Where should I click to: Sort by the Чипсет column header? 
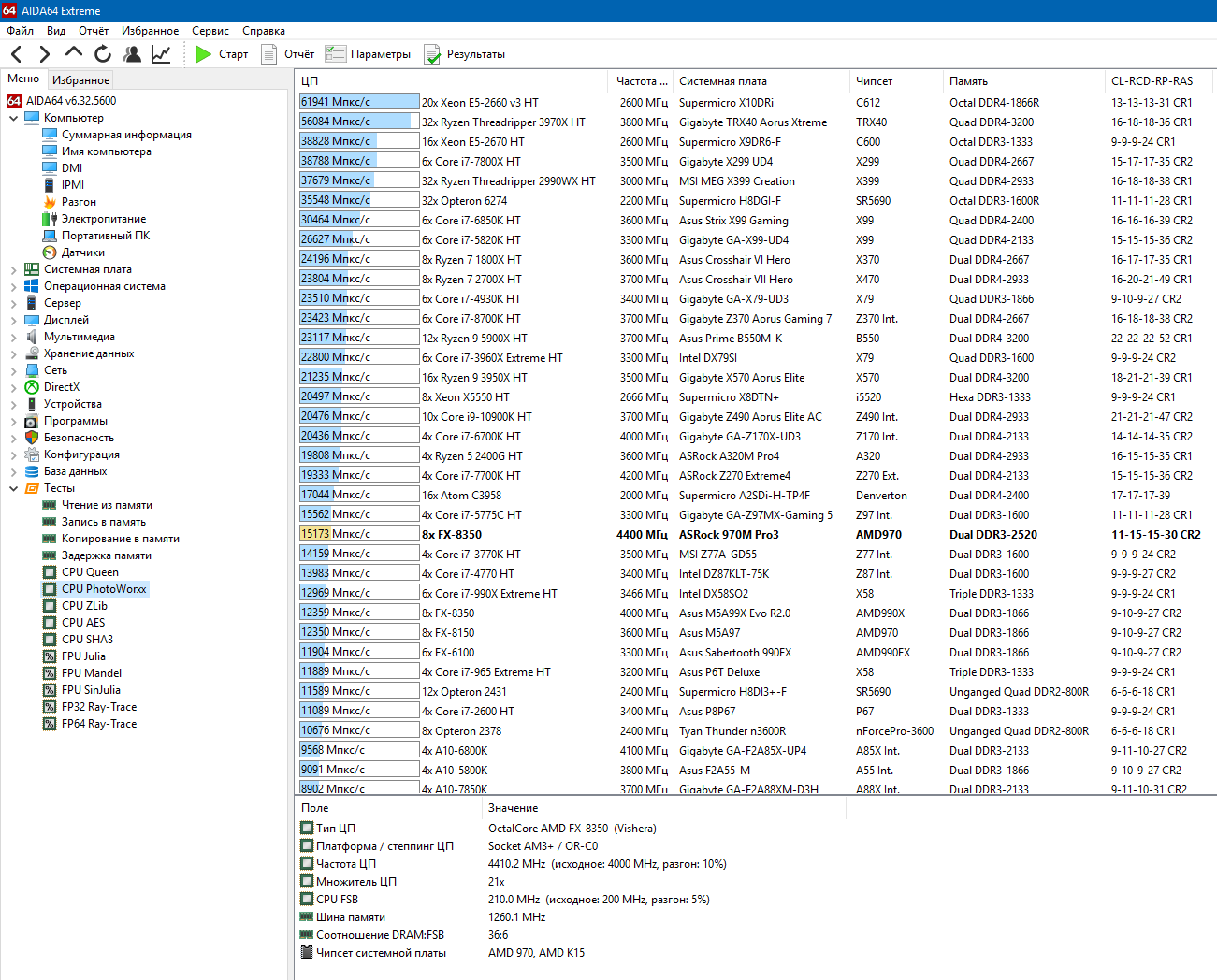pyautogui.click(x=896, y=81)
